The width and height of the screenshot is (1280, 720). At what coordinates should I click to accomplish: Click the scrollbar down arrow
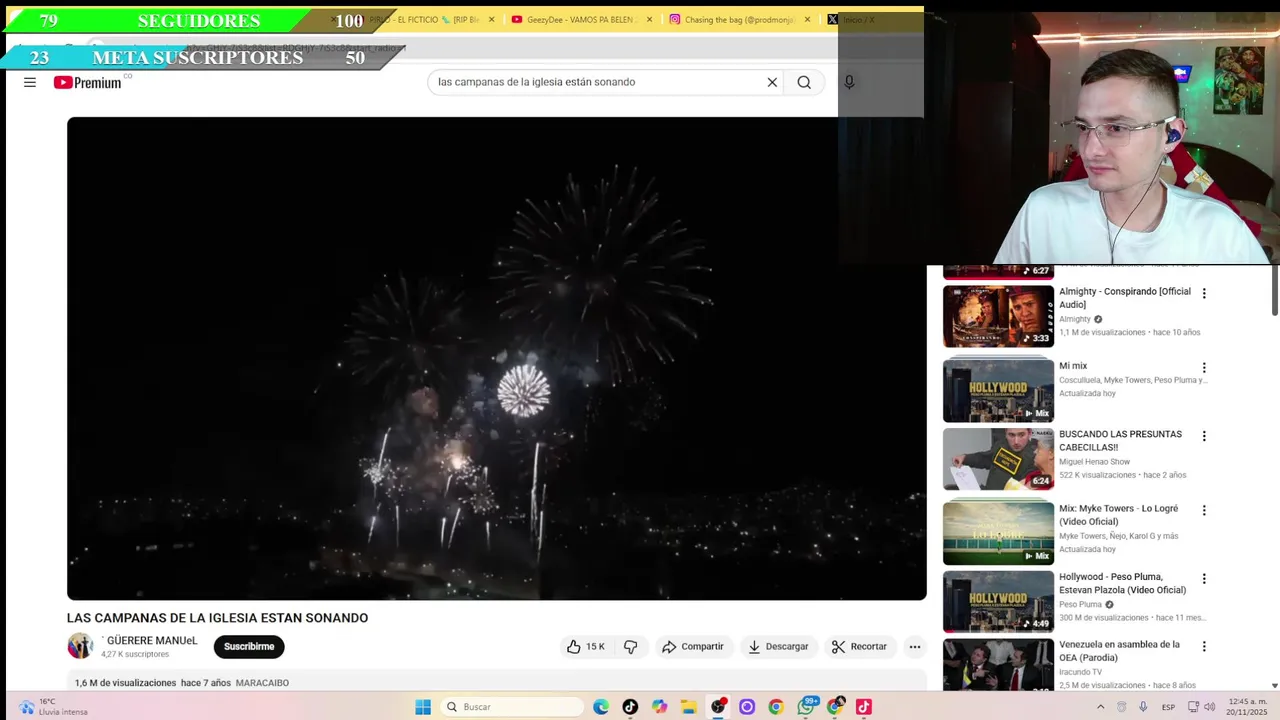click(1274, 685)
